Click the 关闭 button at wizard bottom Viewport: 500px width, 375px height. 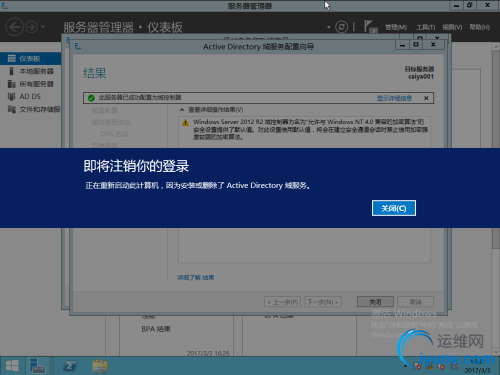tap(375, 302)
